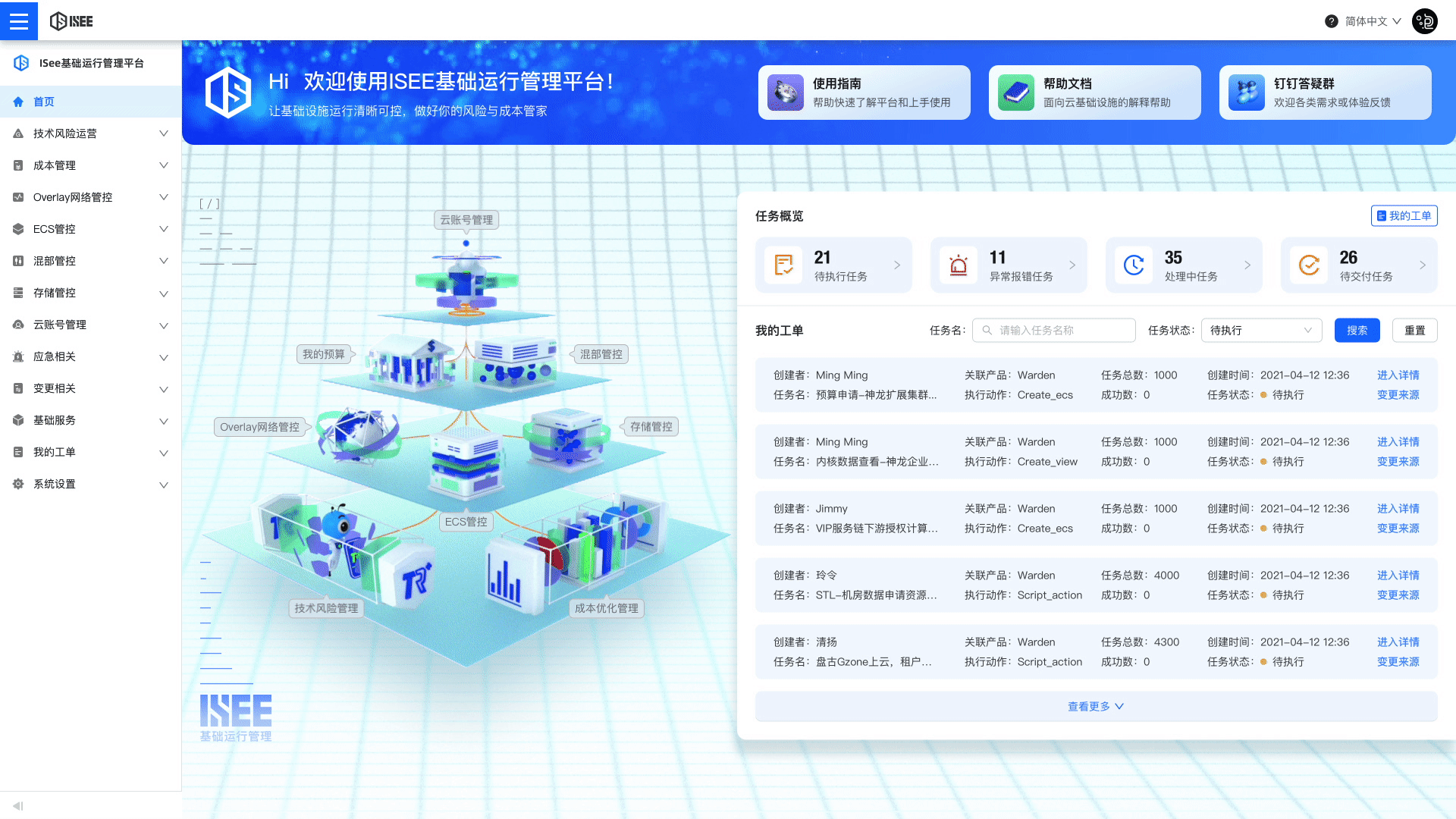Open the 系统设置 gear icon in sidebar
This screenshot has width=1456, height=819.
[17, 484]
